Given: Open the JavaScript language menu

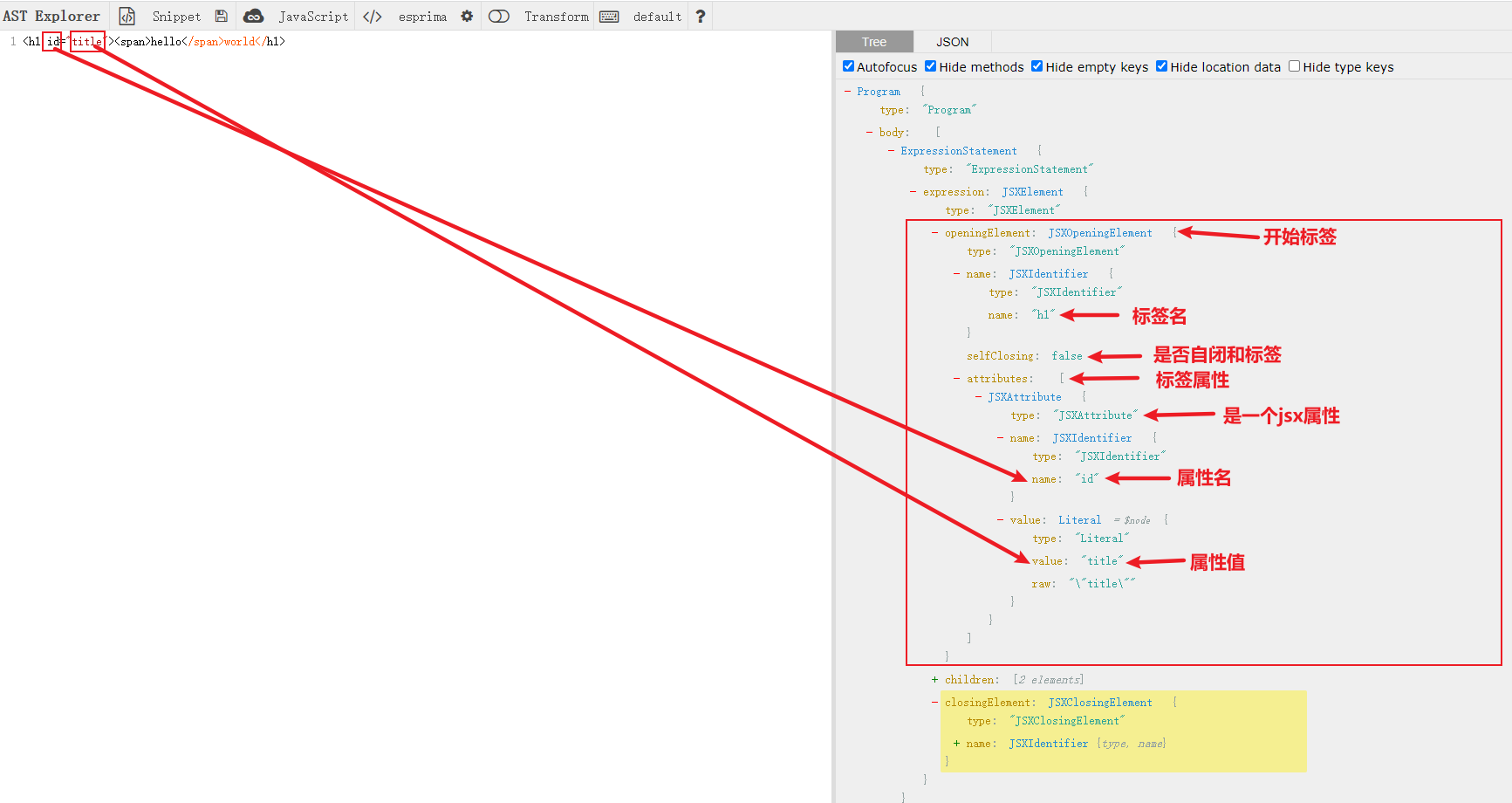Looking at the screenshot, I should [x=313, y=16].
